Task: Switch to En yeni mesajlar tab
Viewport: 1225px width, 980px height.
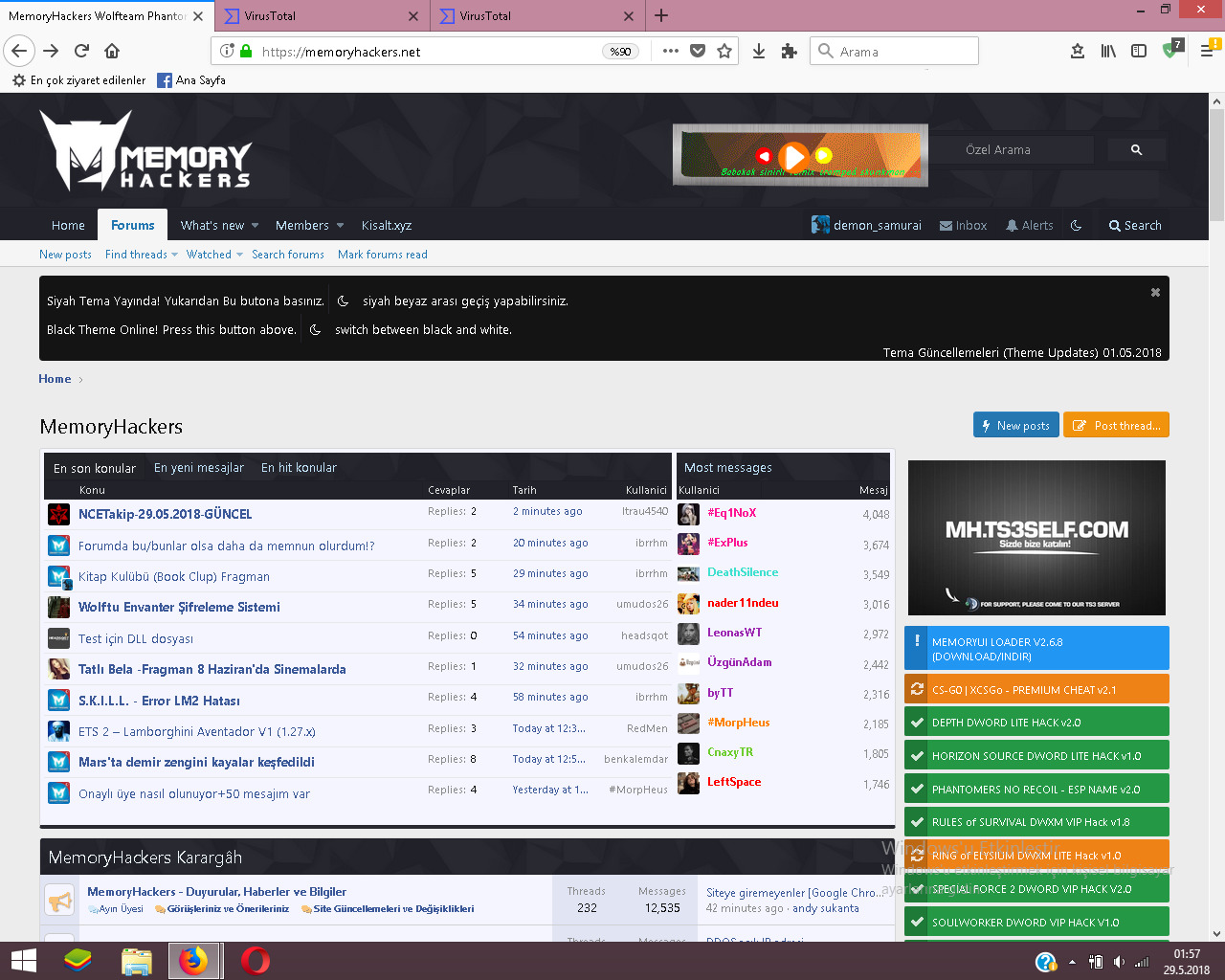Action: [x=199, y=468]
